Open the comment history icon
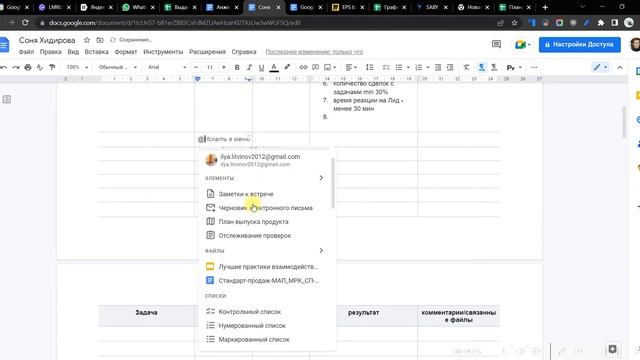 point(496,44)
